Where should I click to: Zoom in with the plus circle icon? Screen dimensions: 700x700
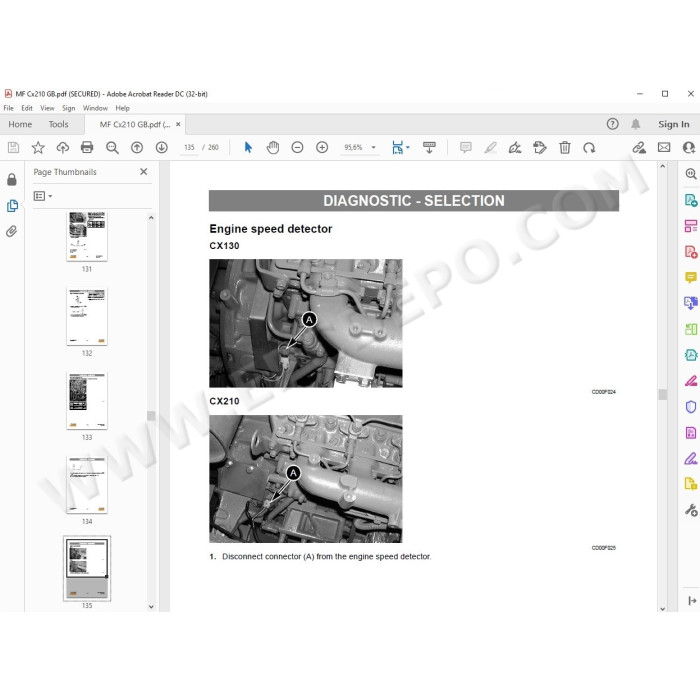[x=322, y=147]
